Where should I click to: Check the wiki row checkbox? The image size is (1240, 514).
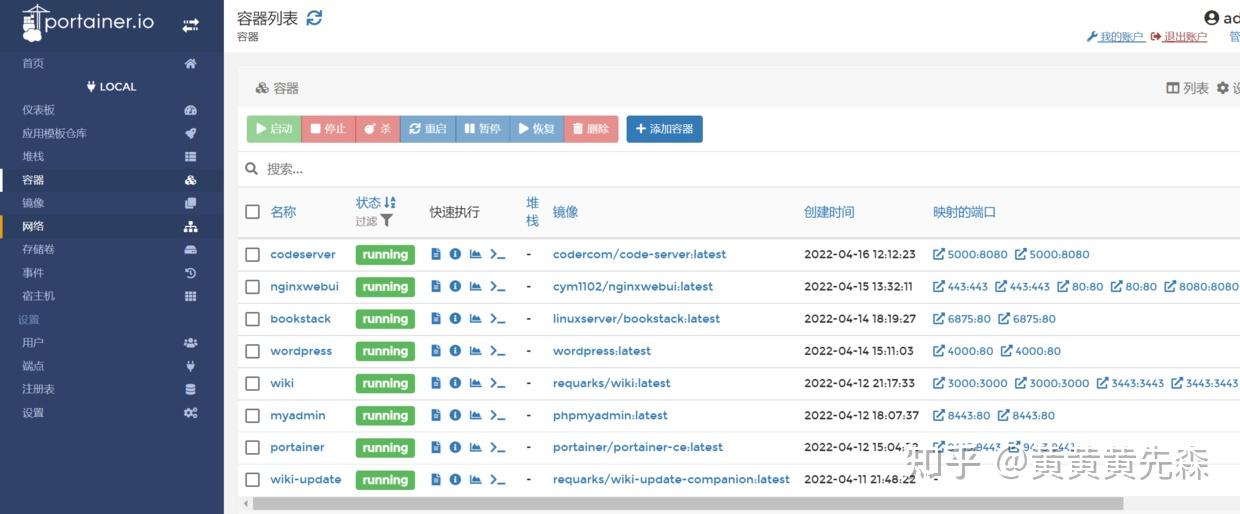point(252,383)
